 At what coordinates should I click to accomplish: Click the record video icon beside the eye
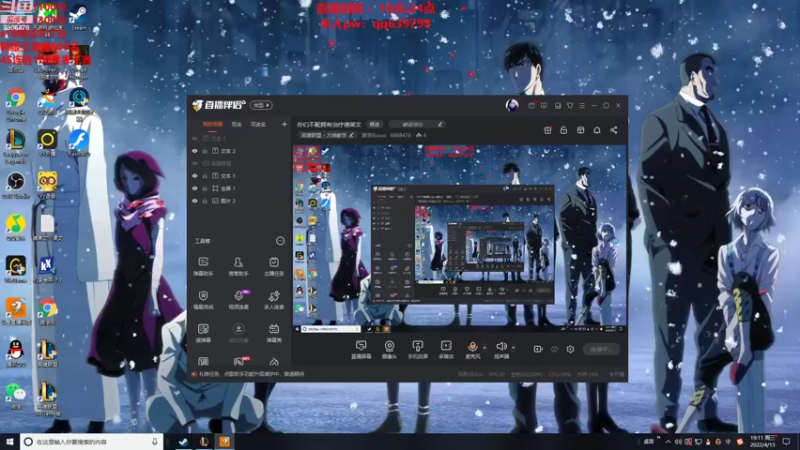pyautogui.click(x=538, y=349)
